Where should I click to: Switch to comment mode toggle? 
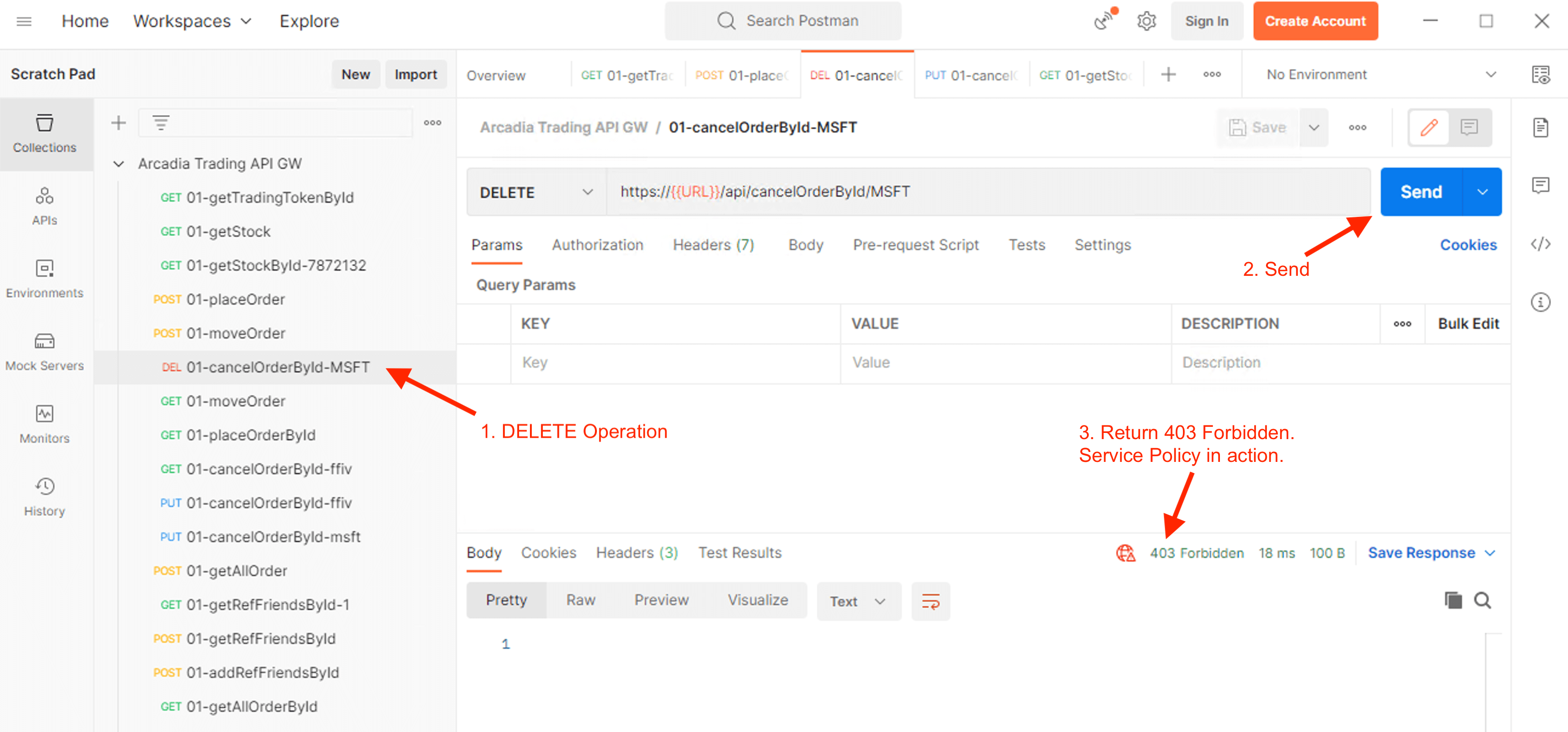click(1469, 127)
